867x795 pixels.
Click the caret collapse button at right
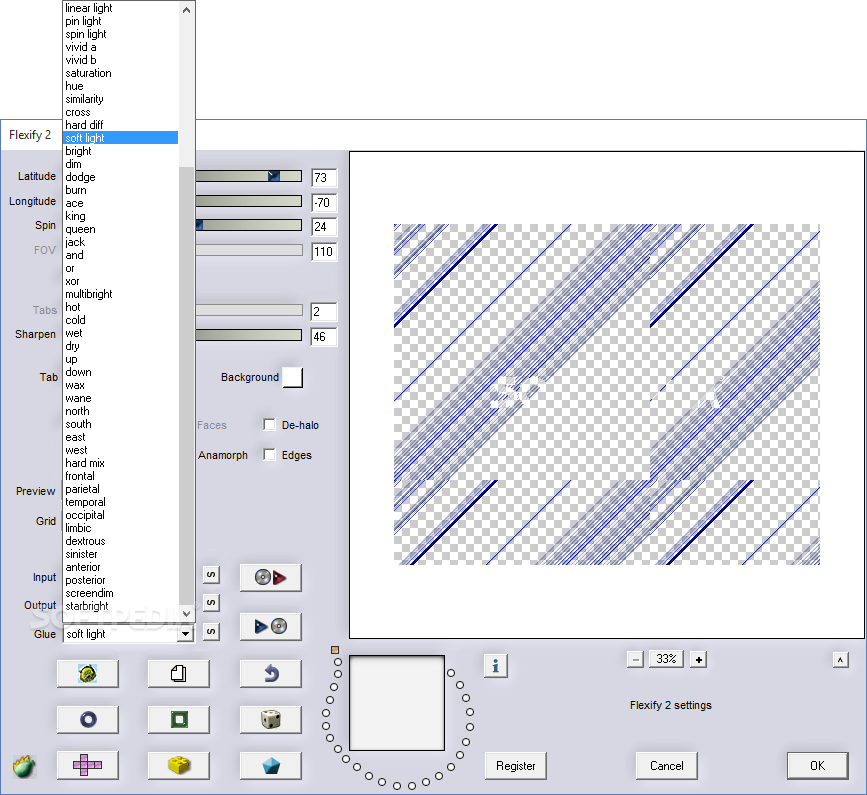[x=840, y=660]
